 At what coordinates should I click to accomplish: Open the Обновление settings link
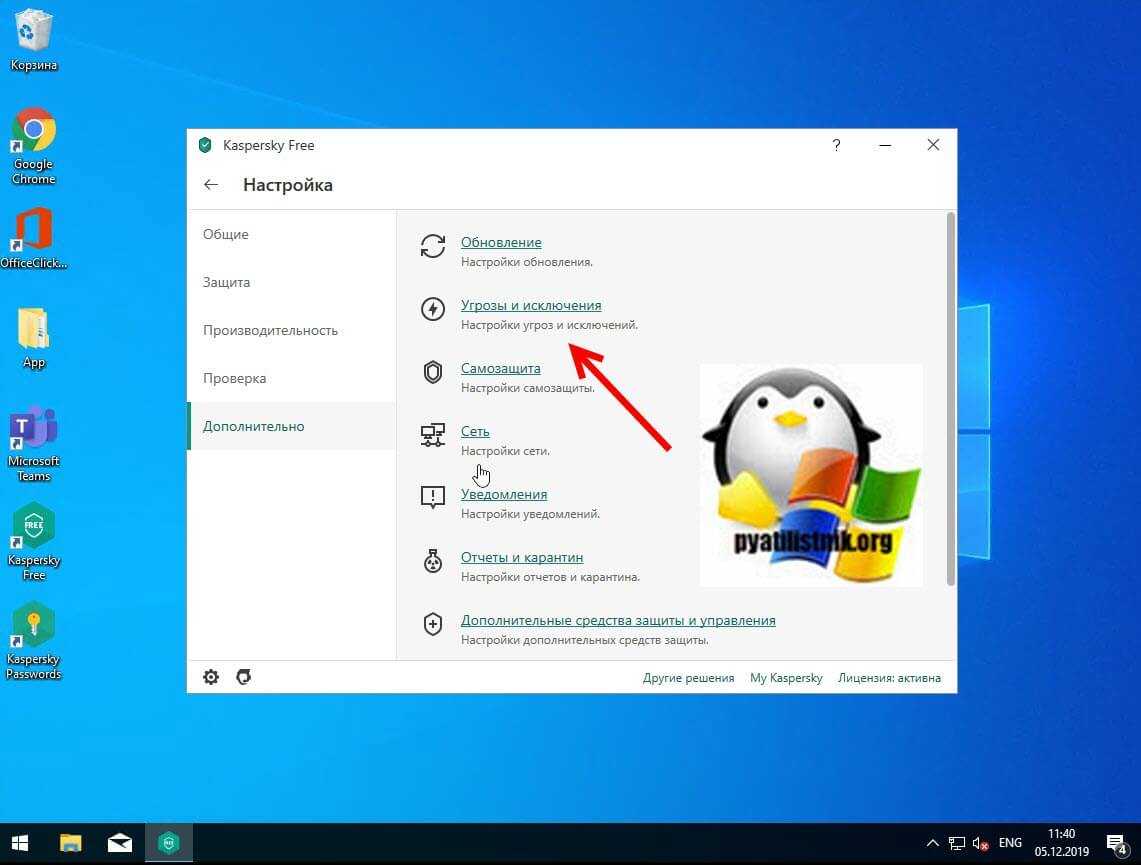[x=501, y=242]
